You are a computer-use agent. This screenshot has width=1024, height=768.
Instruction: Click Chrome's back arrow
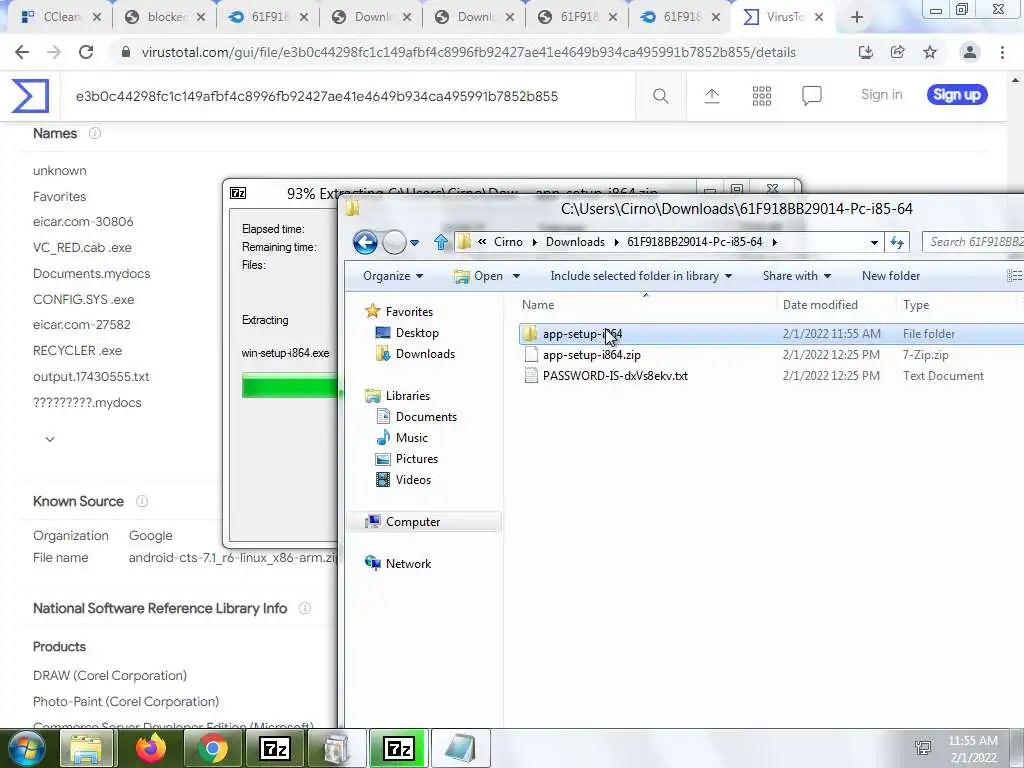click(22, 52)
